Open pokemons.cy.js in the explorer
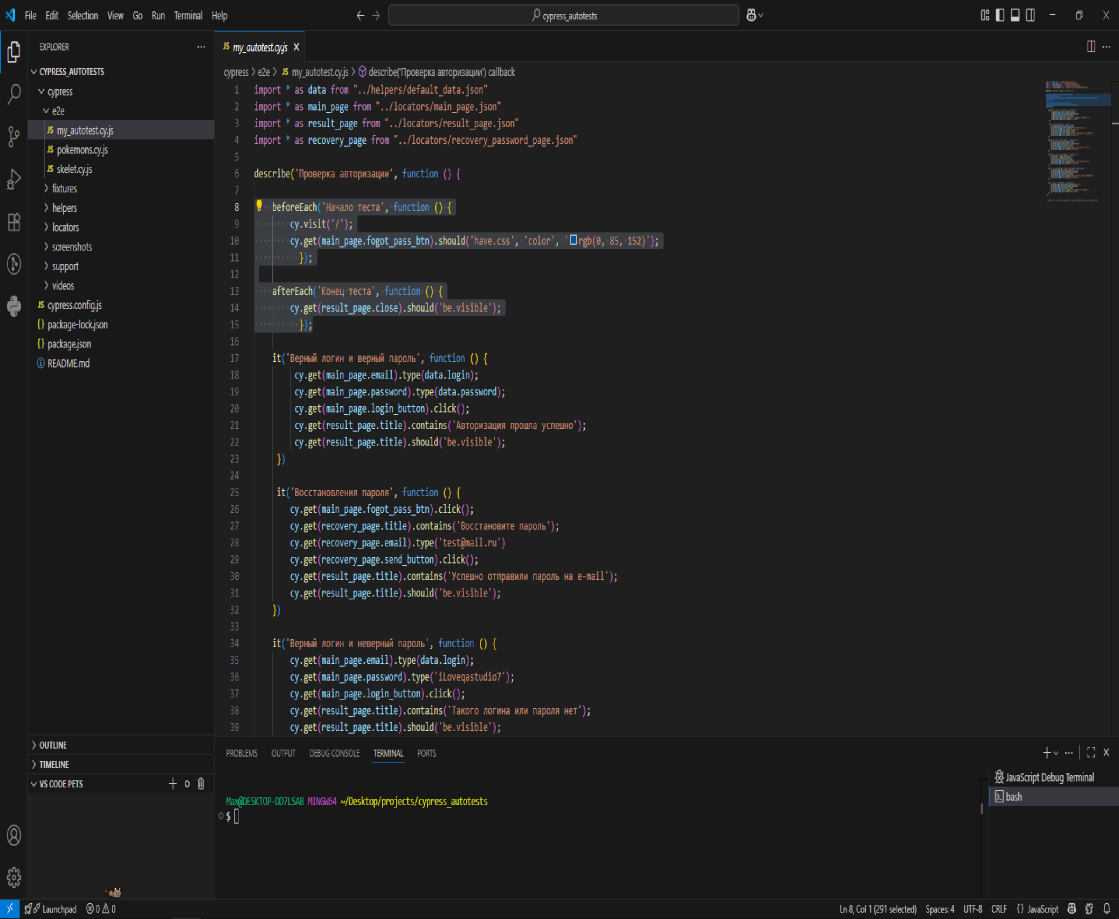Screen dimensions: 1119x919 coord(81,150)
